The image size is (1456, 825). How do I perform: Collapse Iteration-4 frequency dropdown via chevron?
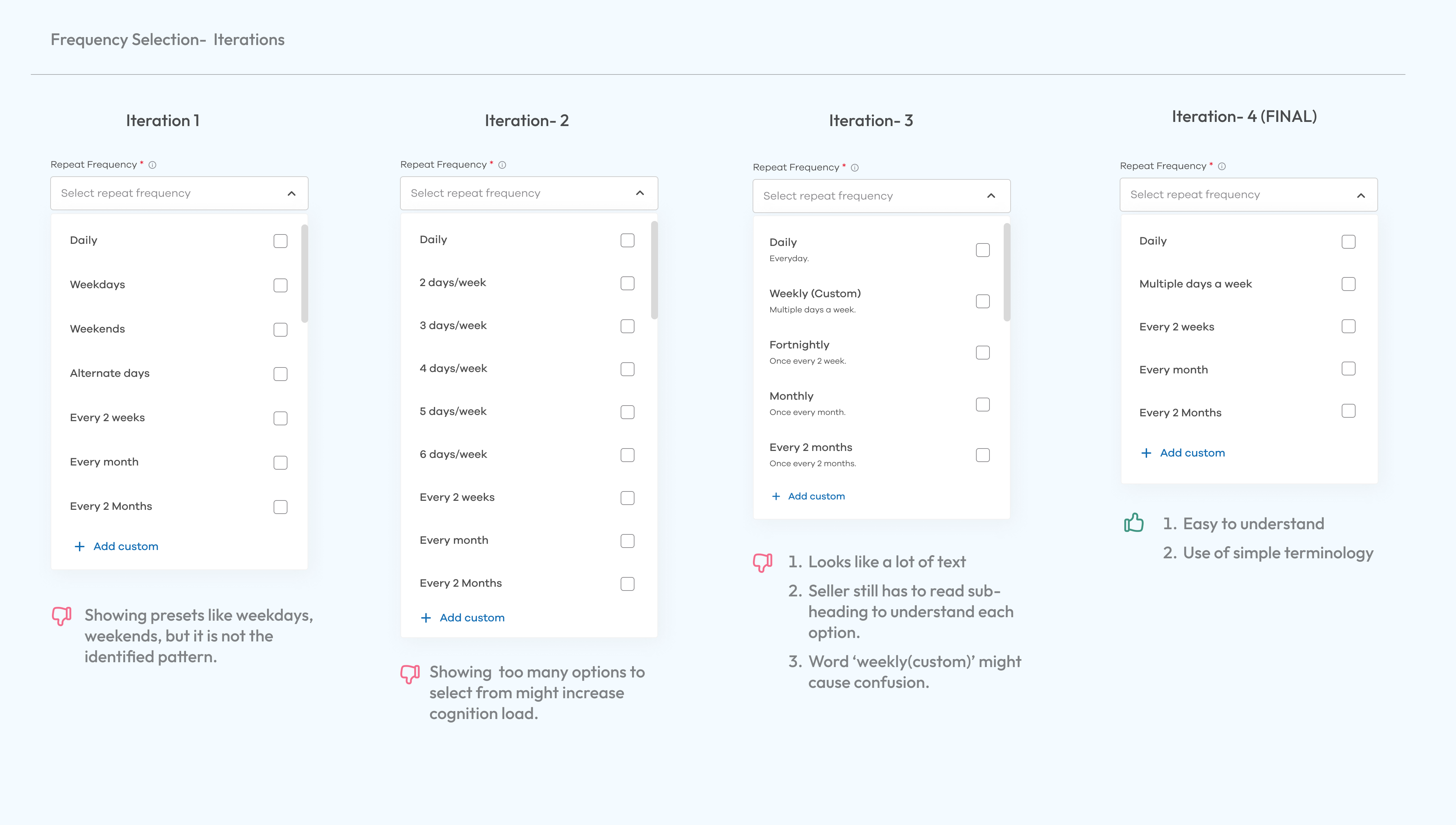(x=1361, y=195)
